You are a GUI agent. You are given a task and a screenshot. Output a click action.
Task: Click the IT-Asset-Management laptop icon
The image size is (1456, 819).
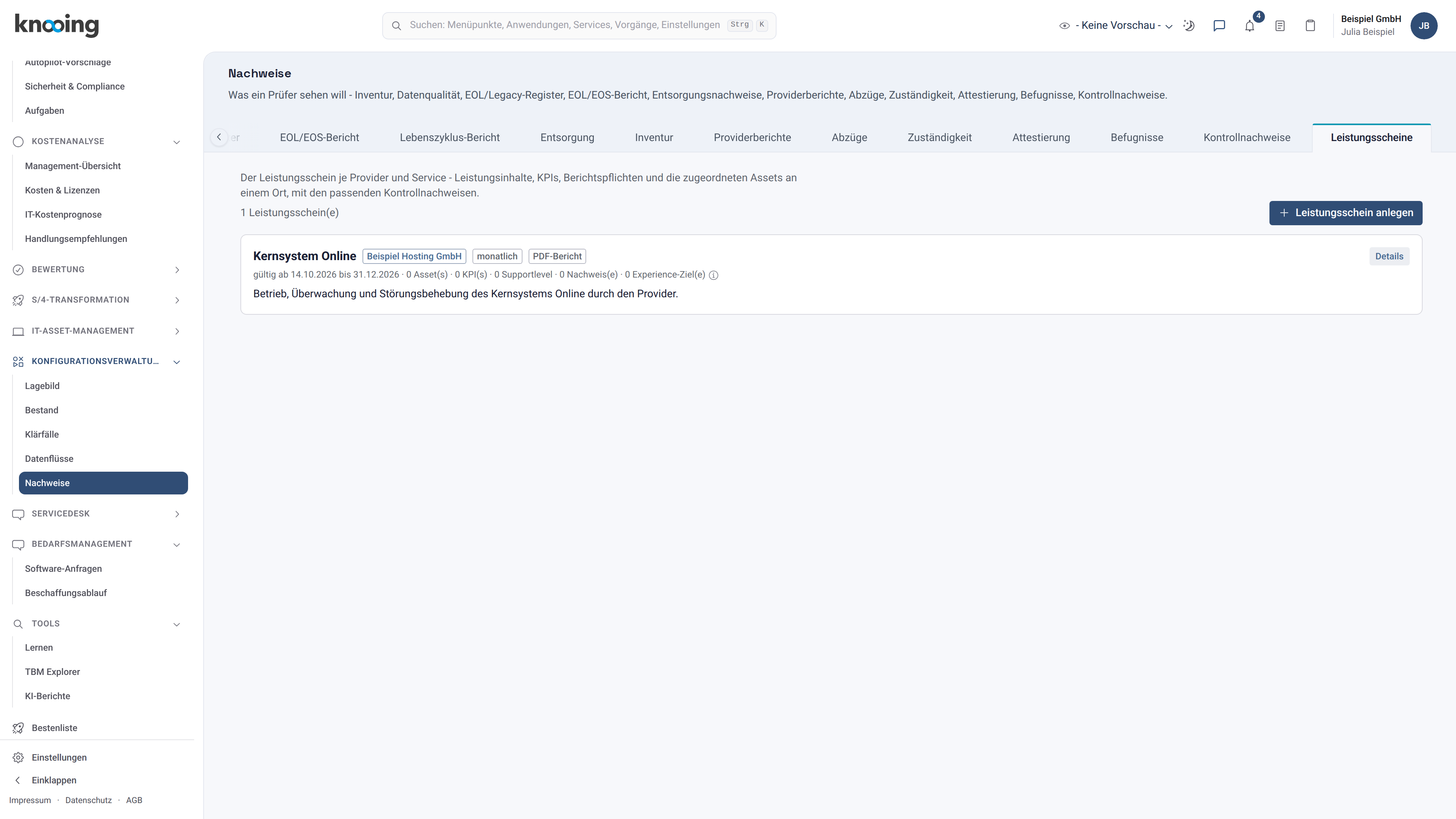click(x=18, y=331)
